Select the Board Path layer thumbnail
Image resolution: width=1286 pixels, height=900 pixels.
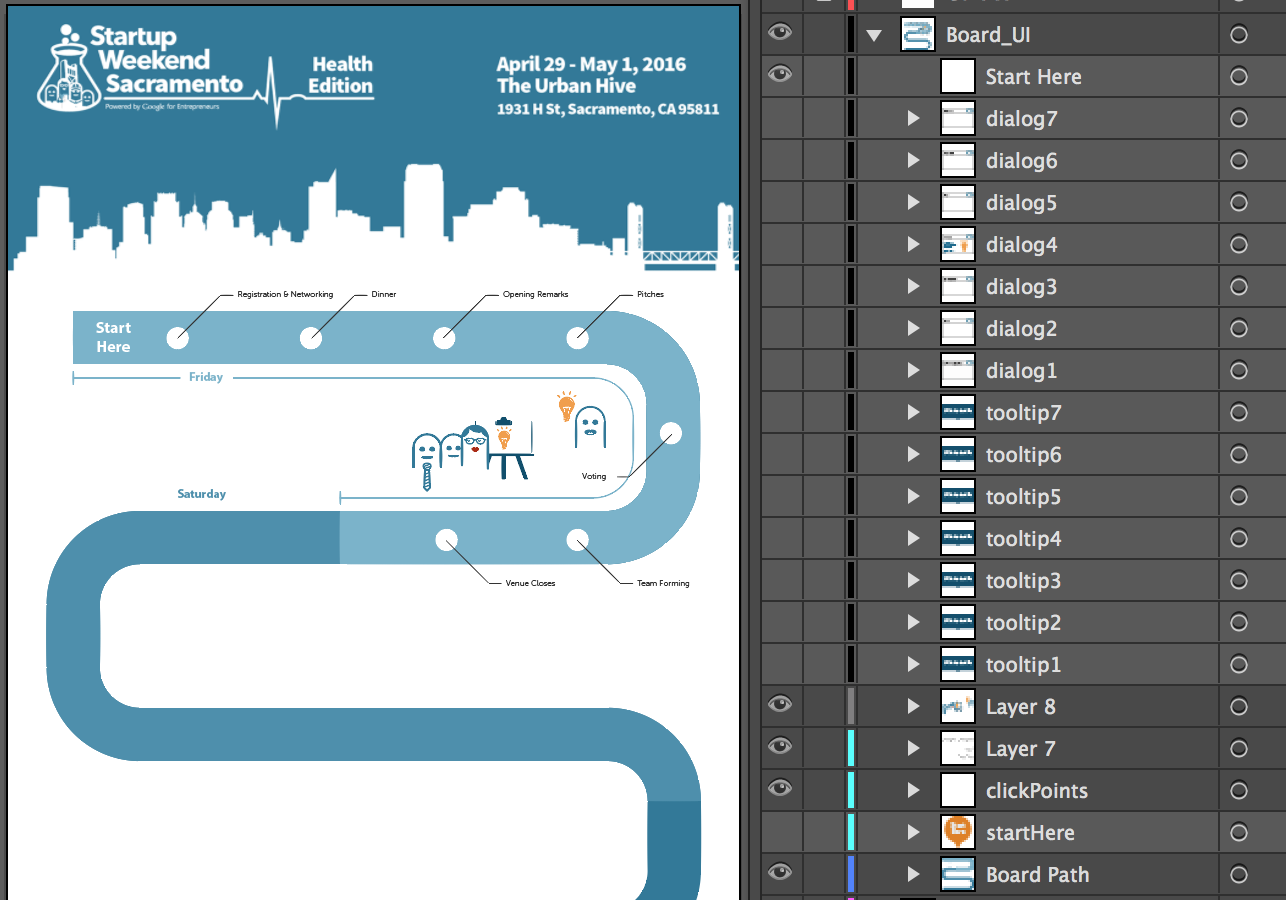(958, 875)
